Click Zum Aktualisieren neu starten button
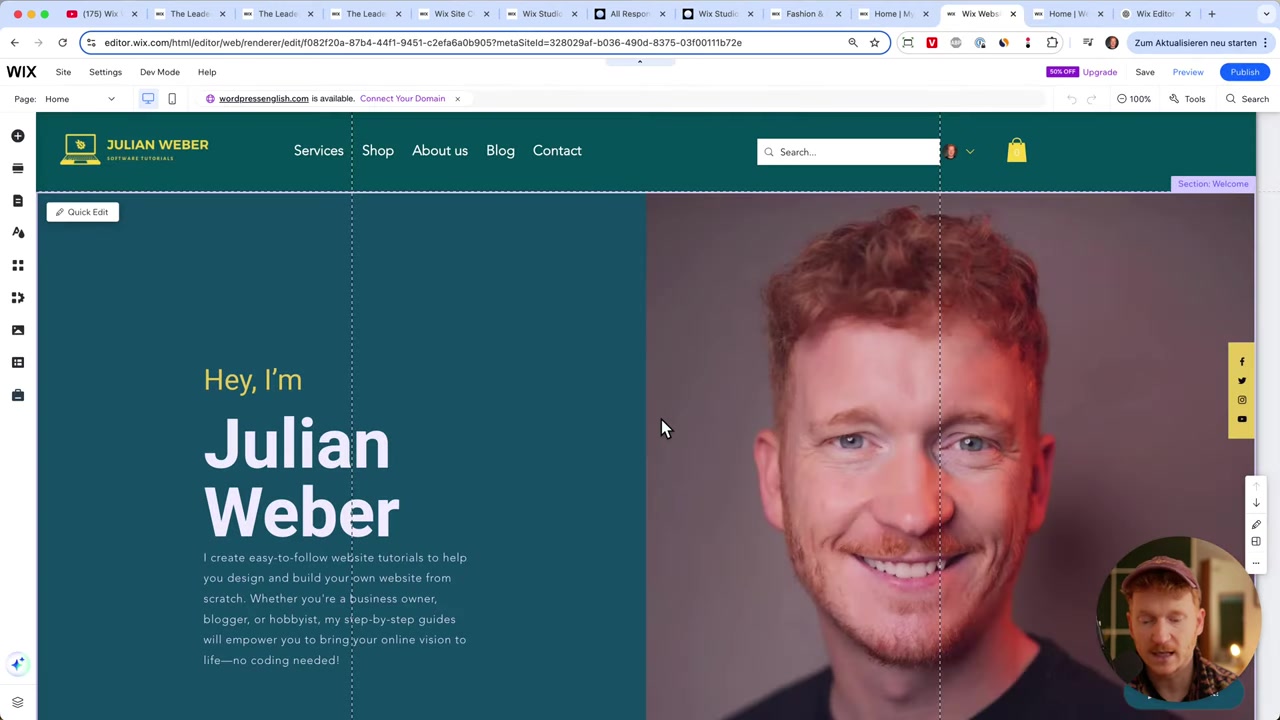 [x=1201, y=43]
